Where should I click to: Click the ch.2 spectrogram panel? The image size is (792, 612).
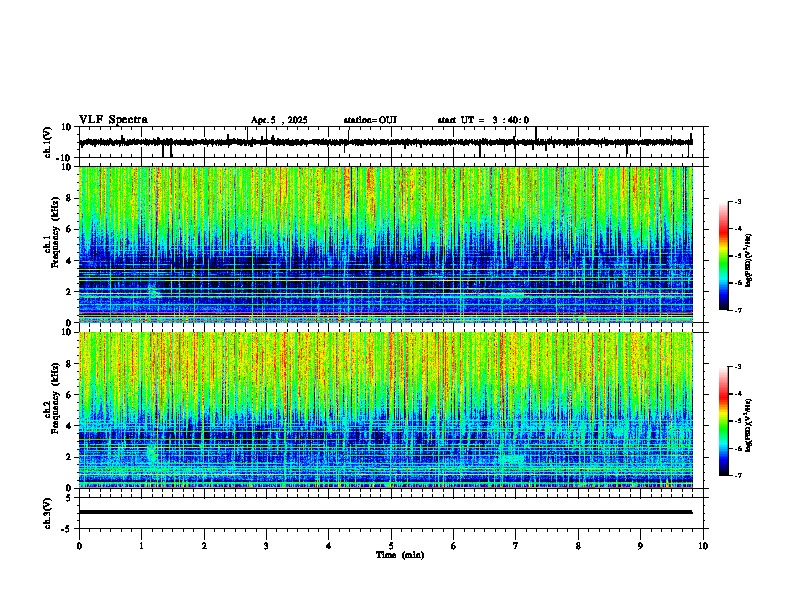386,410
